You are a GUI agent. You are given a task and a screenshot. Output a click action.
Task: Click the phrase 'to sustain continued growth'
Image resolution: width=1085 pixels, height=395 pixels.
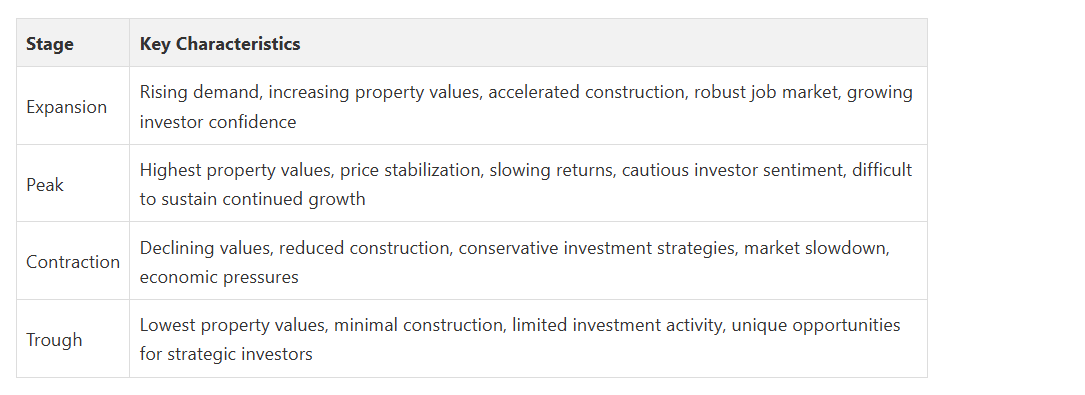coord(253,199)
